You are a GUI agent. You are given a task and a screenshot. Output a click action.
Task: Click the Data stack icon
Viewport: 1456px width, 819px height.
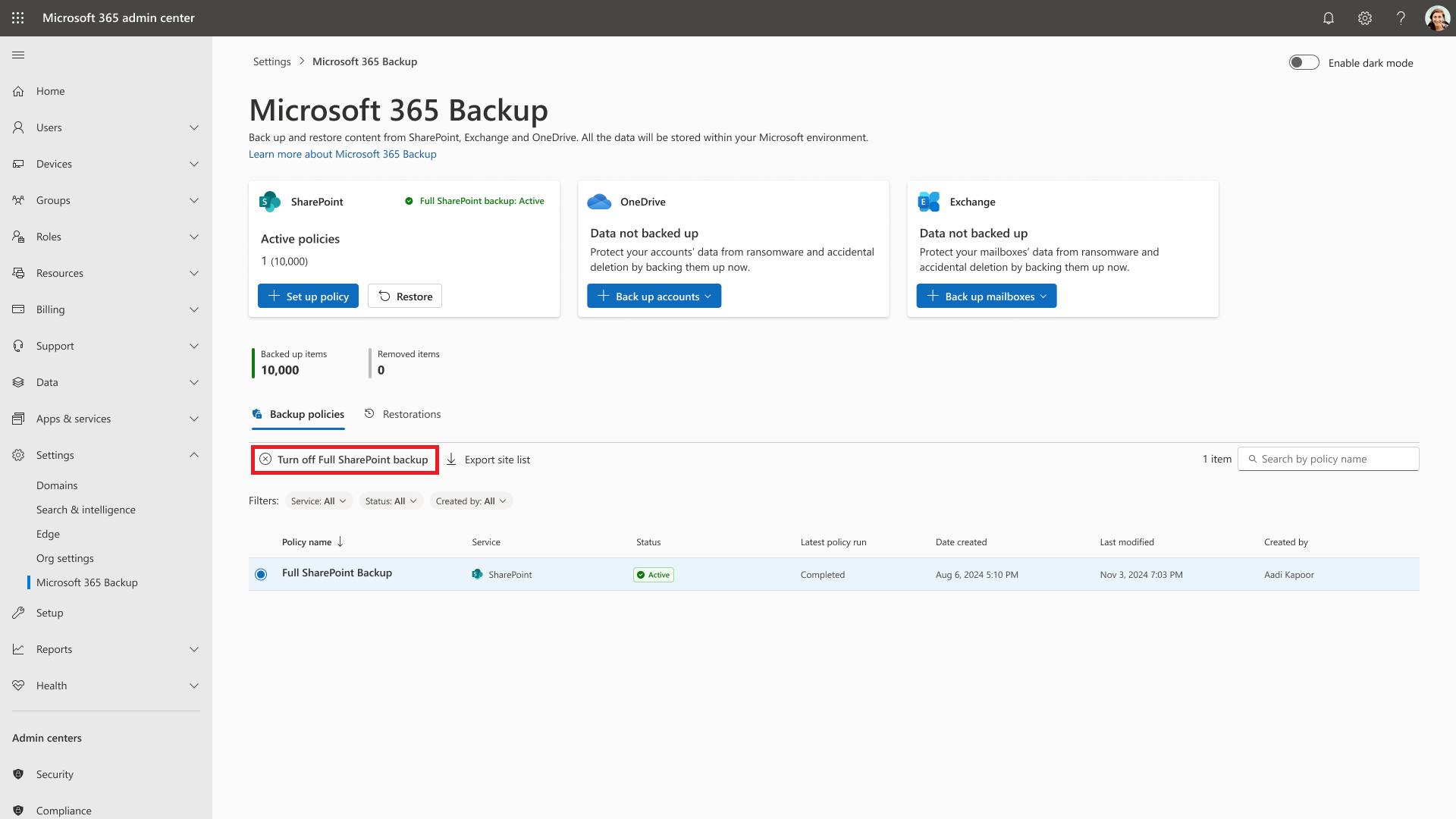click(x=18, y=382)
